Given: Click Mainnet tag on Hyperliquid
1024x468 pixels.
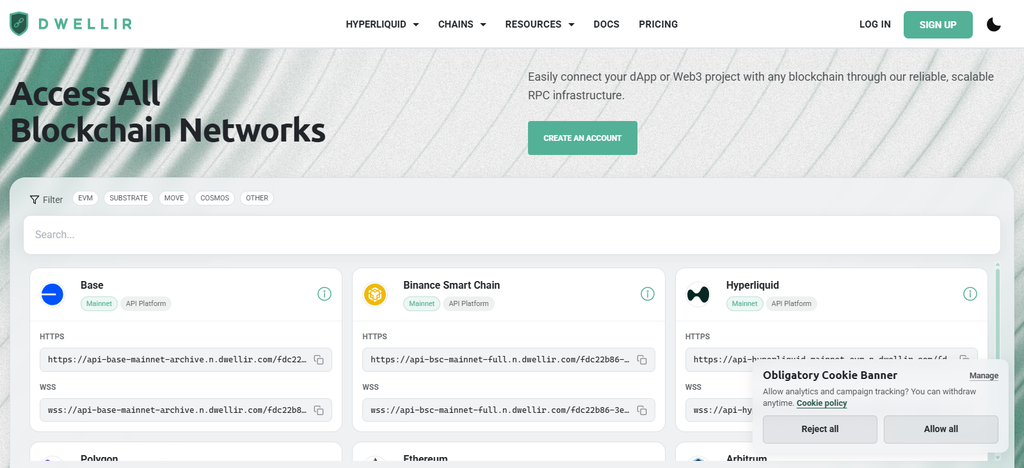Looking at the screenshot, I should click(744, 304).
